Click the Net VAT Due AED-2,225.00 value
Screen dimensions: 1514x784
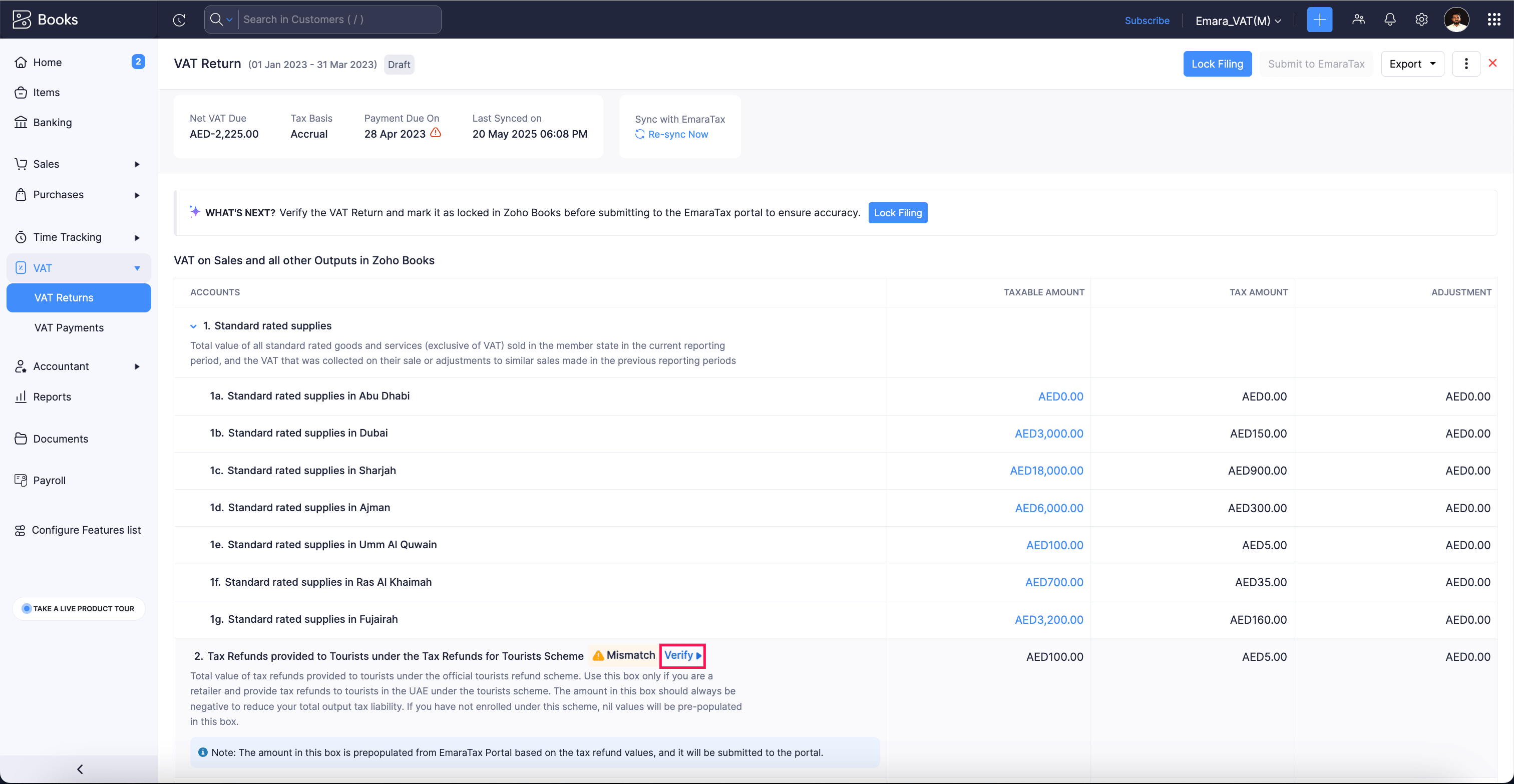[x=224, y=134]
